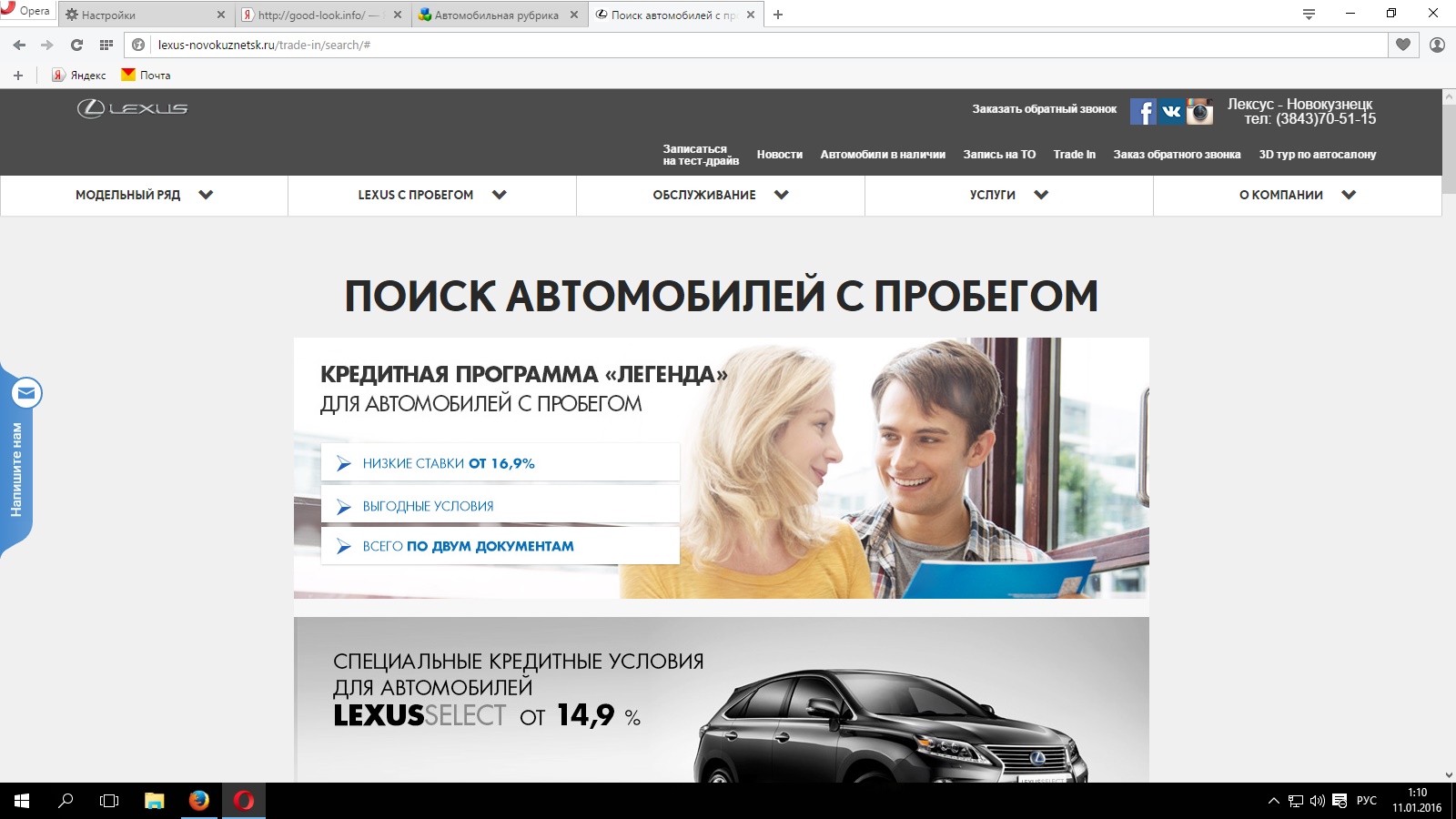
Task: Click the page down scroll arrow
Action: (1449, 775)
